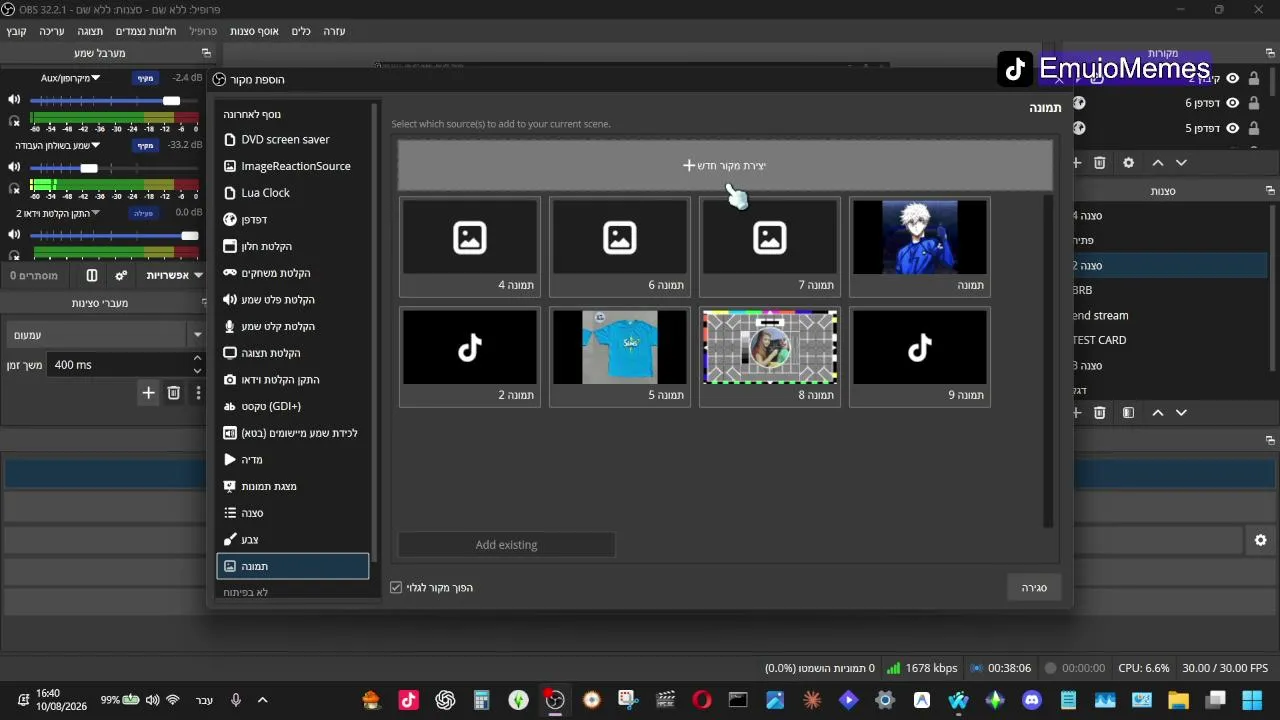This screenshot has height=720, width=1280.
Task: Adjust התקן הקלטת וידאו 2 volume slider
Action: click(x=114, y=236)
